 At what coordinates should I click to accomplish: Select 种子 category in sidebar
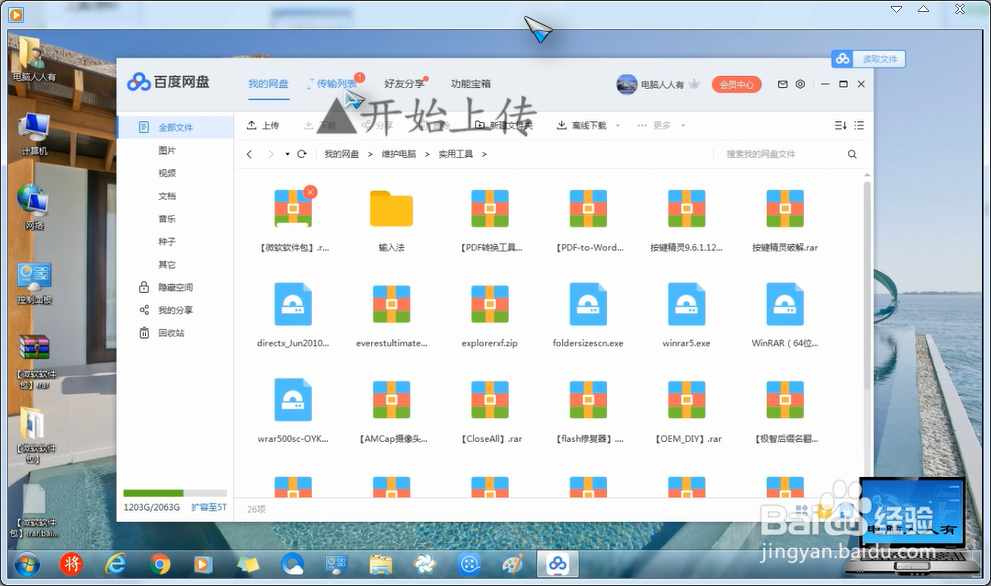tap(167, 241)
